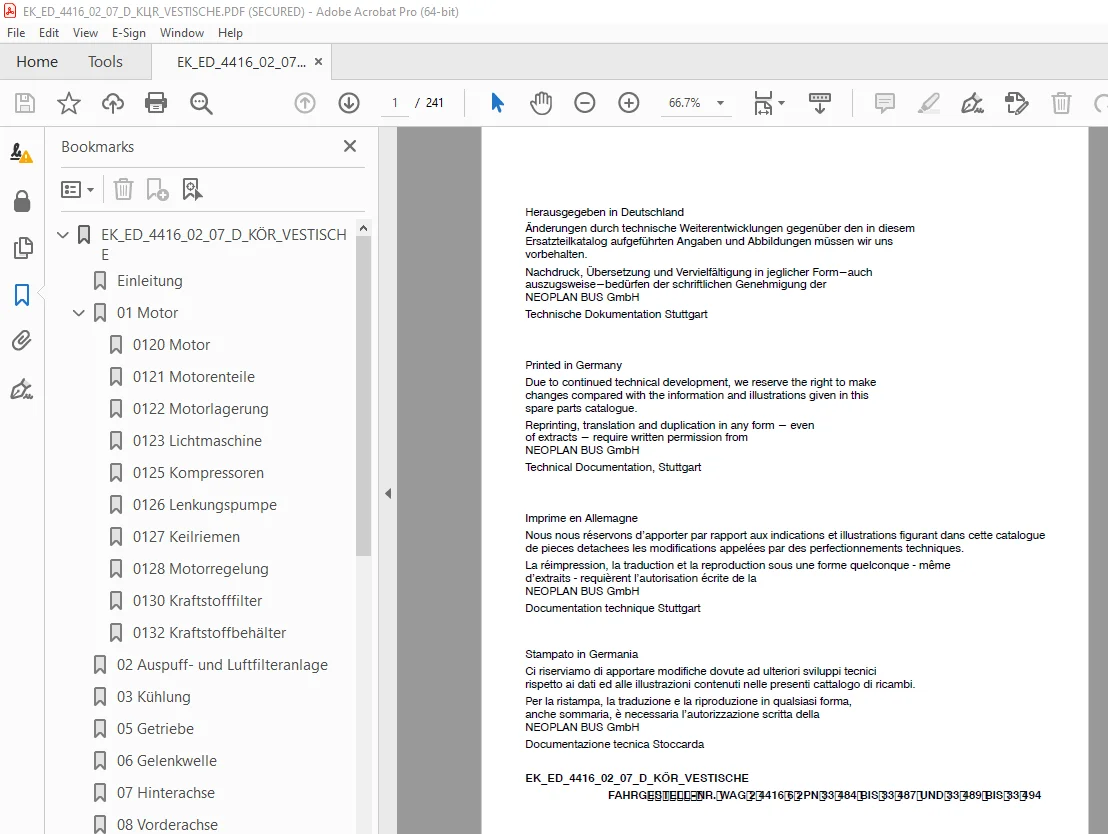Viewport: 1108px width, 834px height.
Task: Add document to starred favorites
Action: click(69, 103)
